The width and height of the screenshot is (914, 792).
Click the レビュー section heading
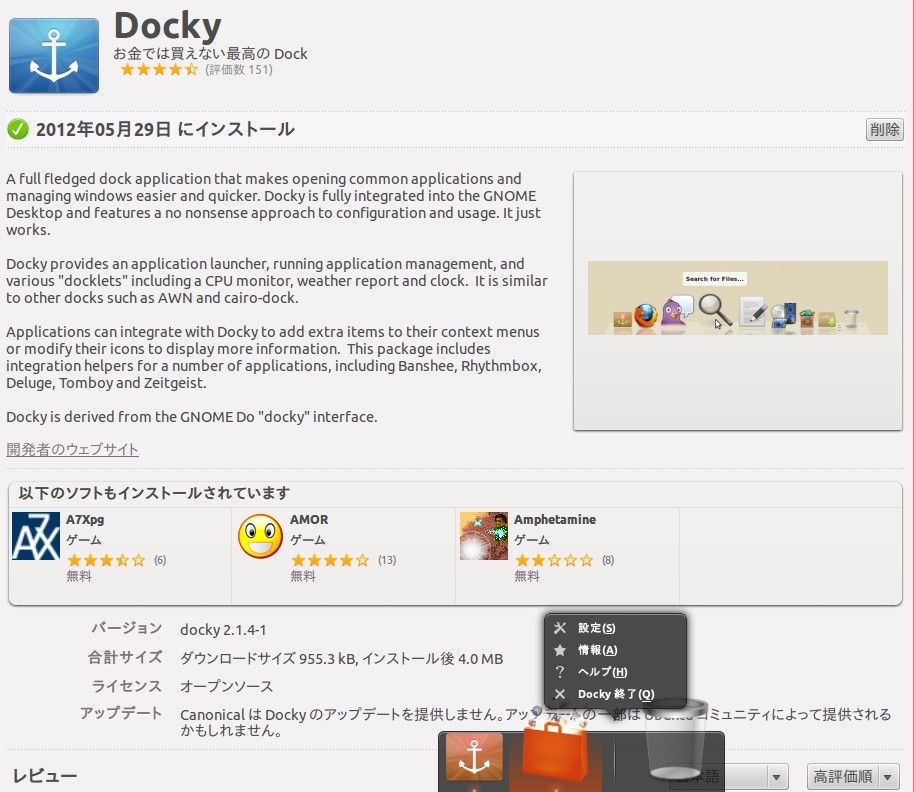pos(45,776)
